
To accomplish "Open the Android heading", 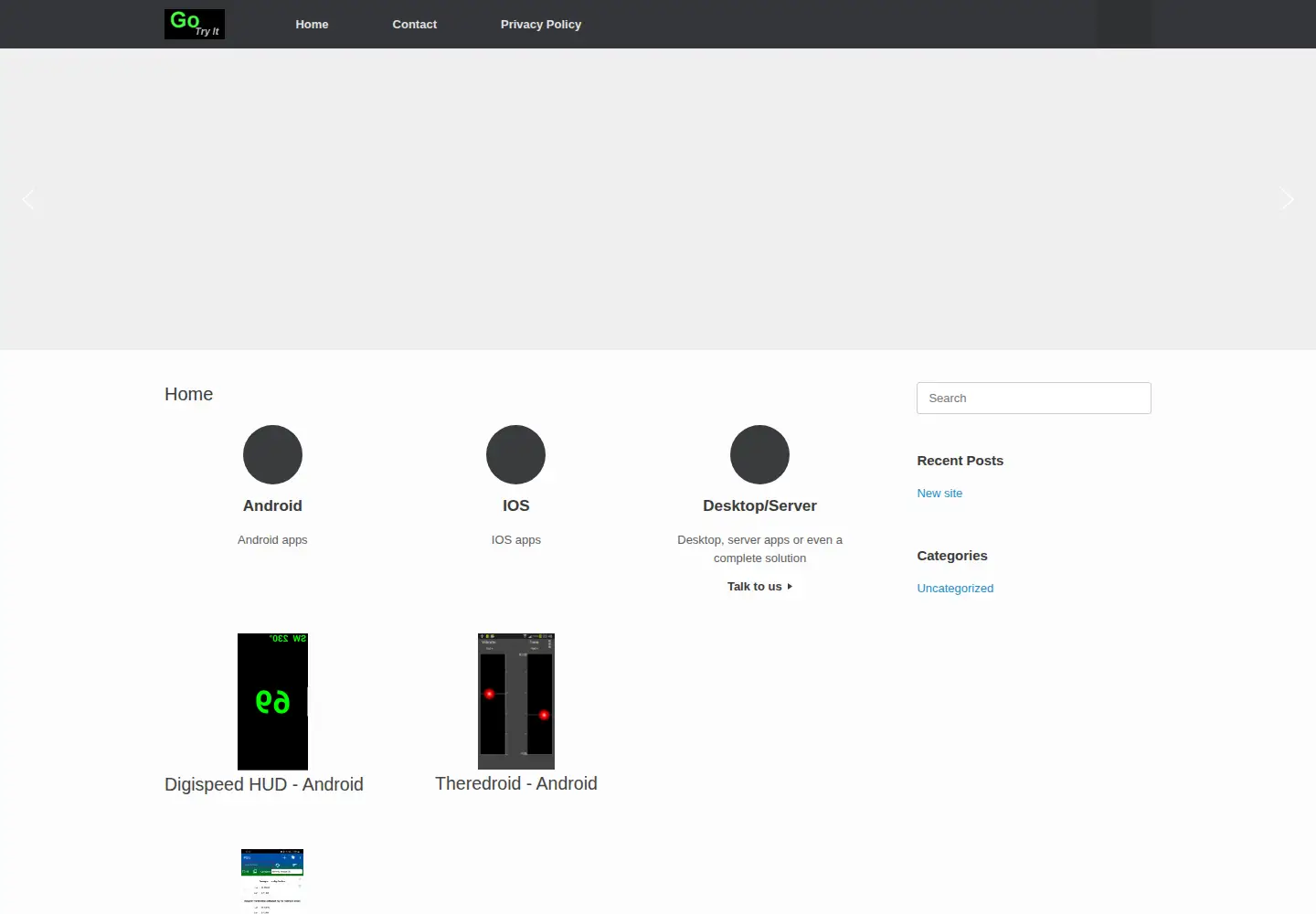I will tap(272, 505).
